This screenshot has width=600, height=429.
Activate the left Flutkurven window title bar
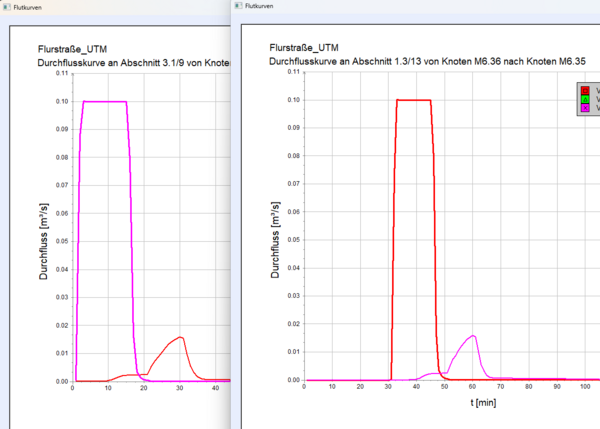click(120, 6)
